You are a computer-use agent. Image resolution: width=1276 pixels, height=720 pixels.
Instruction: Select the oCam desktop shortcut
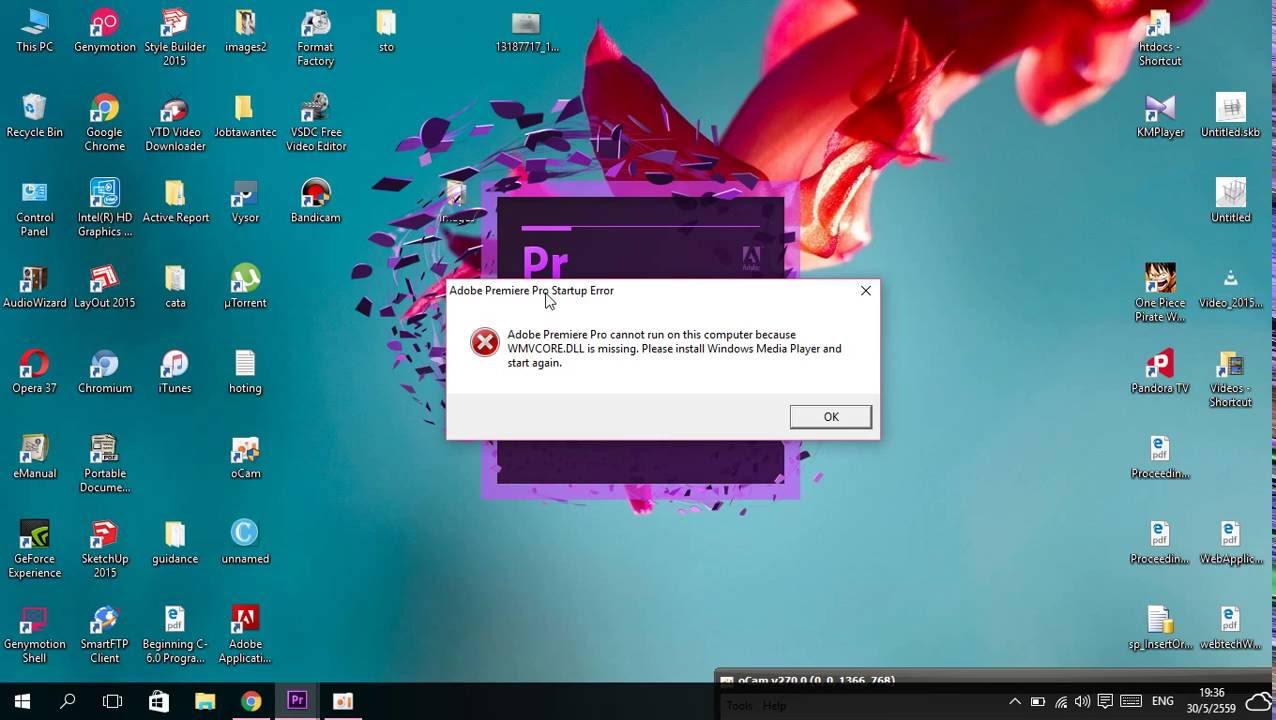(245, 457)
